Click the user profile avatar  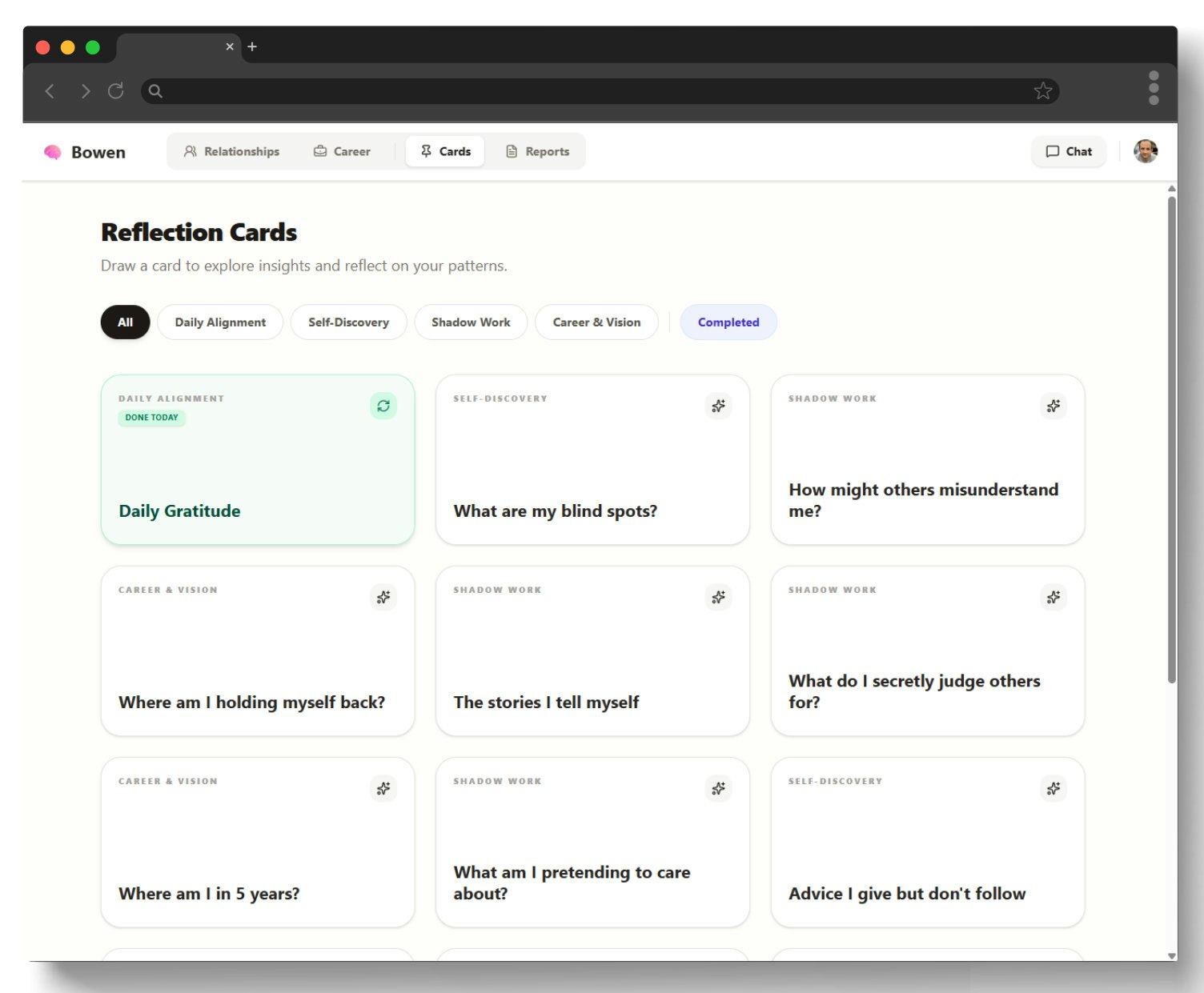tap(1146, 150)
